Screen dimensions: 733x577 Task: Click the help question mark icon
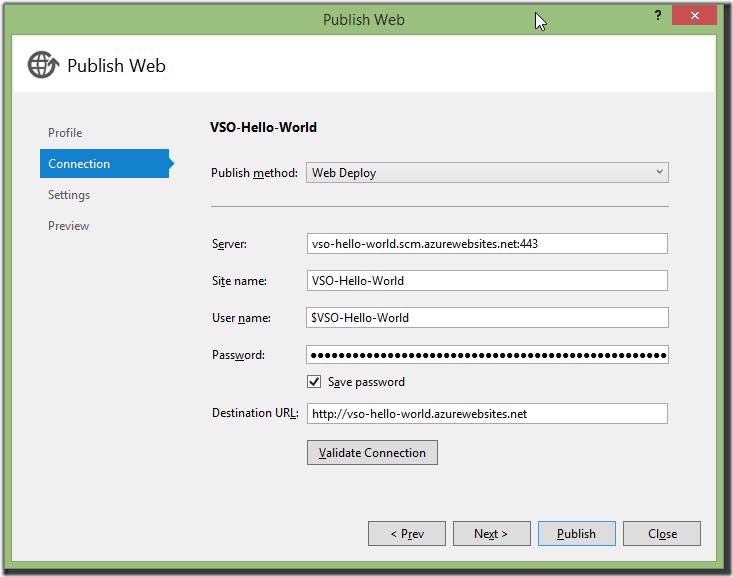(658, 15)
